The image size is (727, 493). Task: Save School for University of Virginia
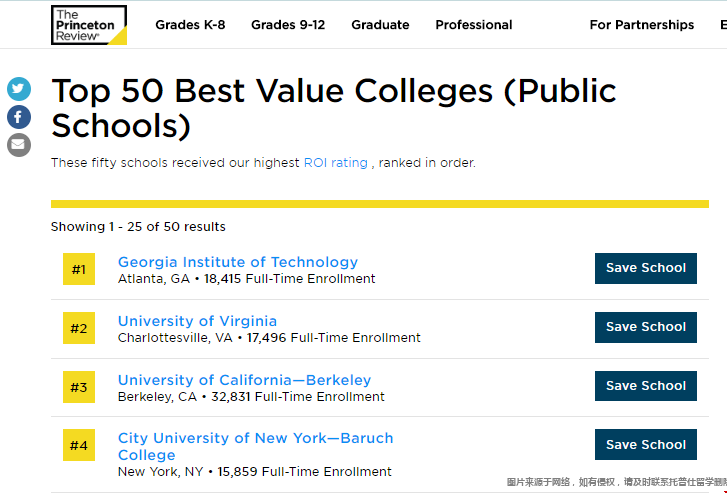click(646, 327)
